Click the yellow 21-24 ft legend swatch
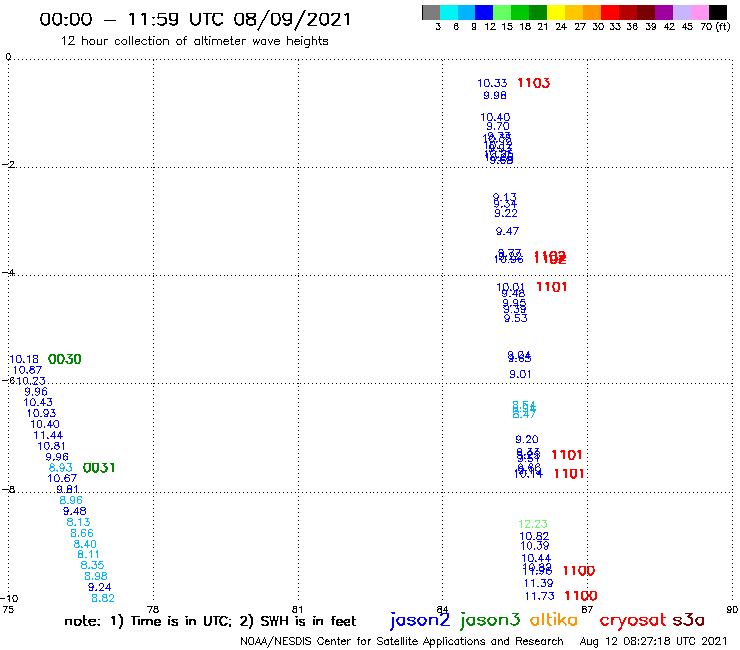Viewport: 740px width, 650px height. click(556, 12)
